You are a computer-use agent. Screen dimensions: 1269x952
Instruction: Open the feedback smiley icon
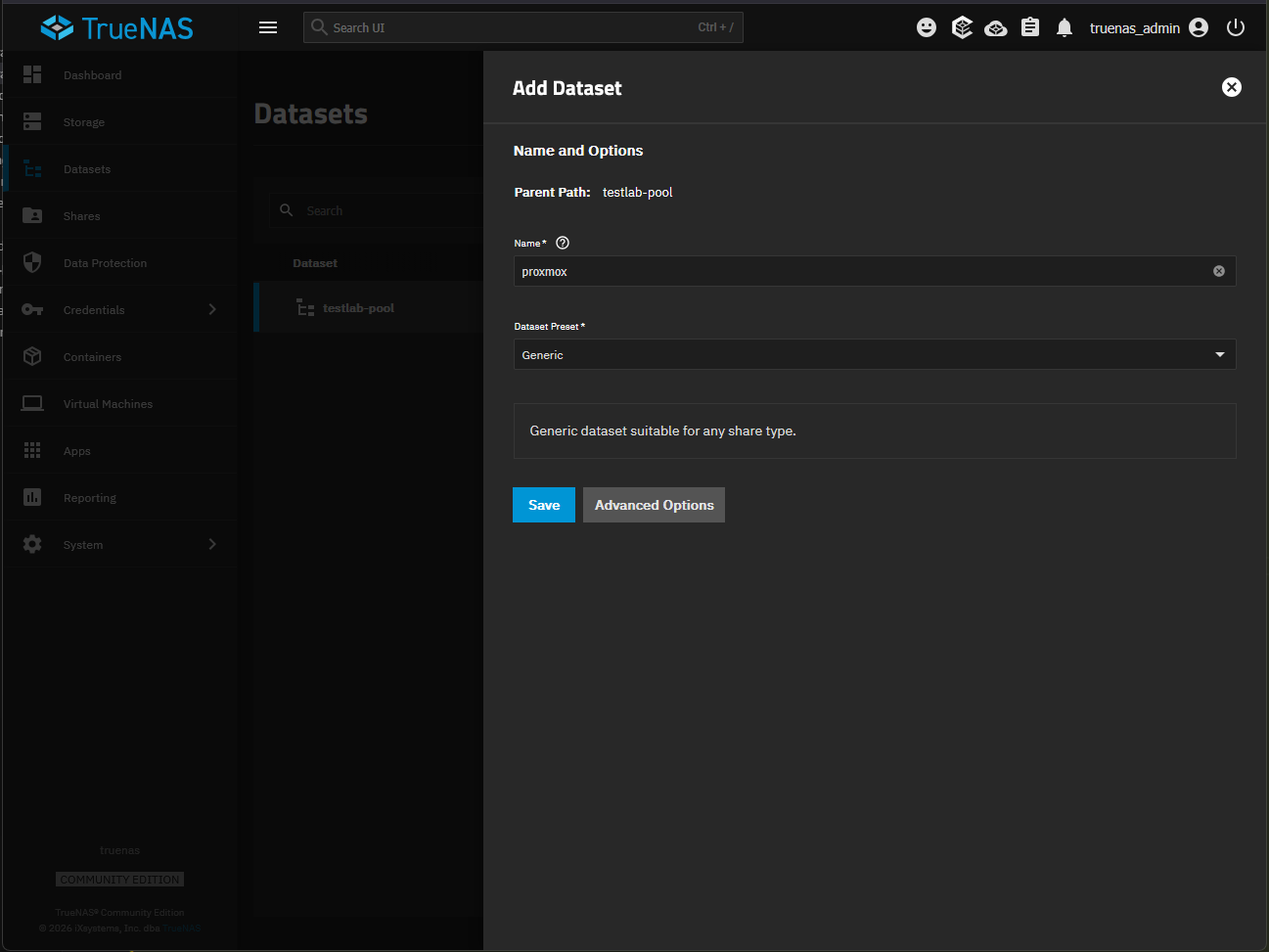pos(927,27)
